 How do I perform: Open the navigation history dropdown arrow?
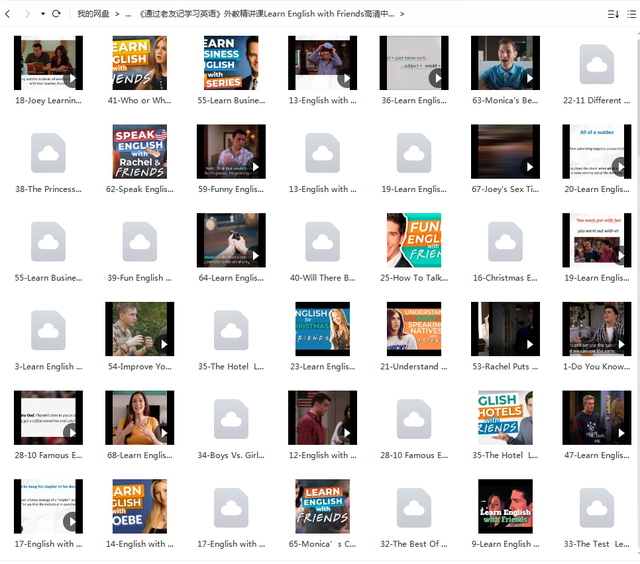click(42, 14)
